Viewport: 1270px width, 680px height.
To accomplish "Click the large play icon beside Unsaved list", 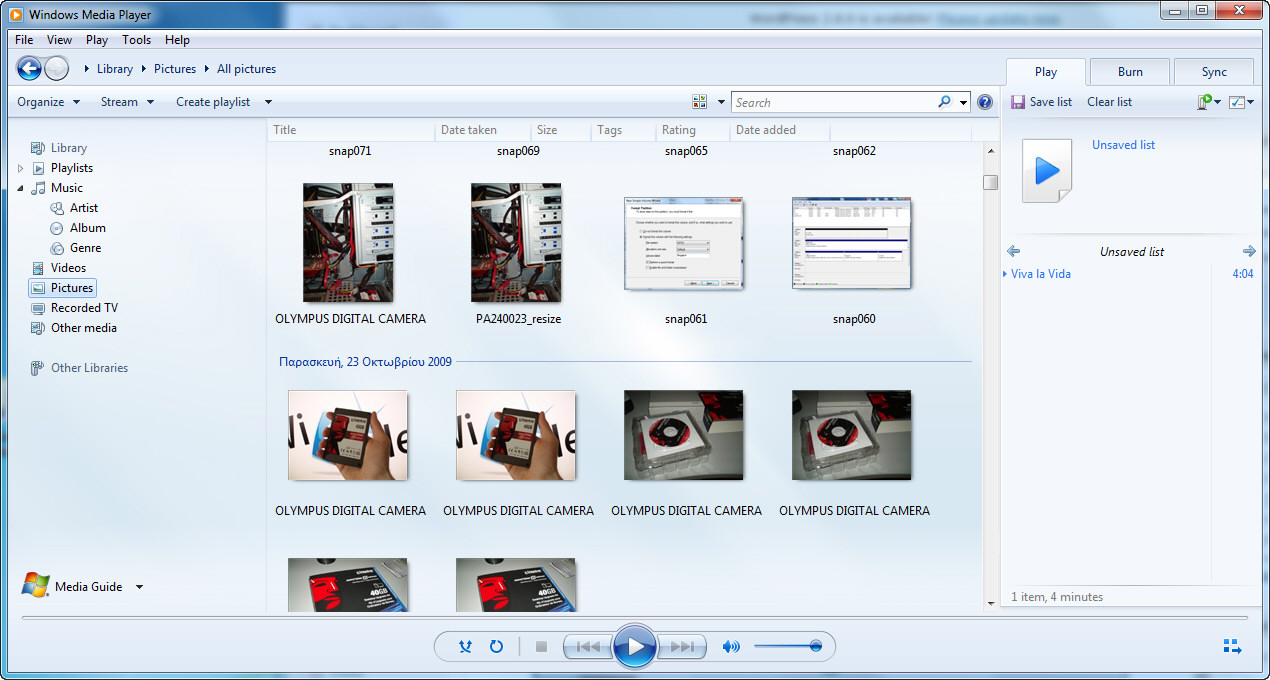I will pos(1047,171).
